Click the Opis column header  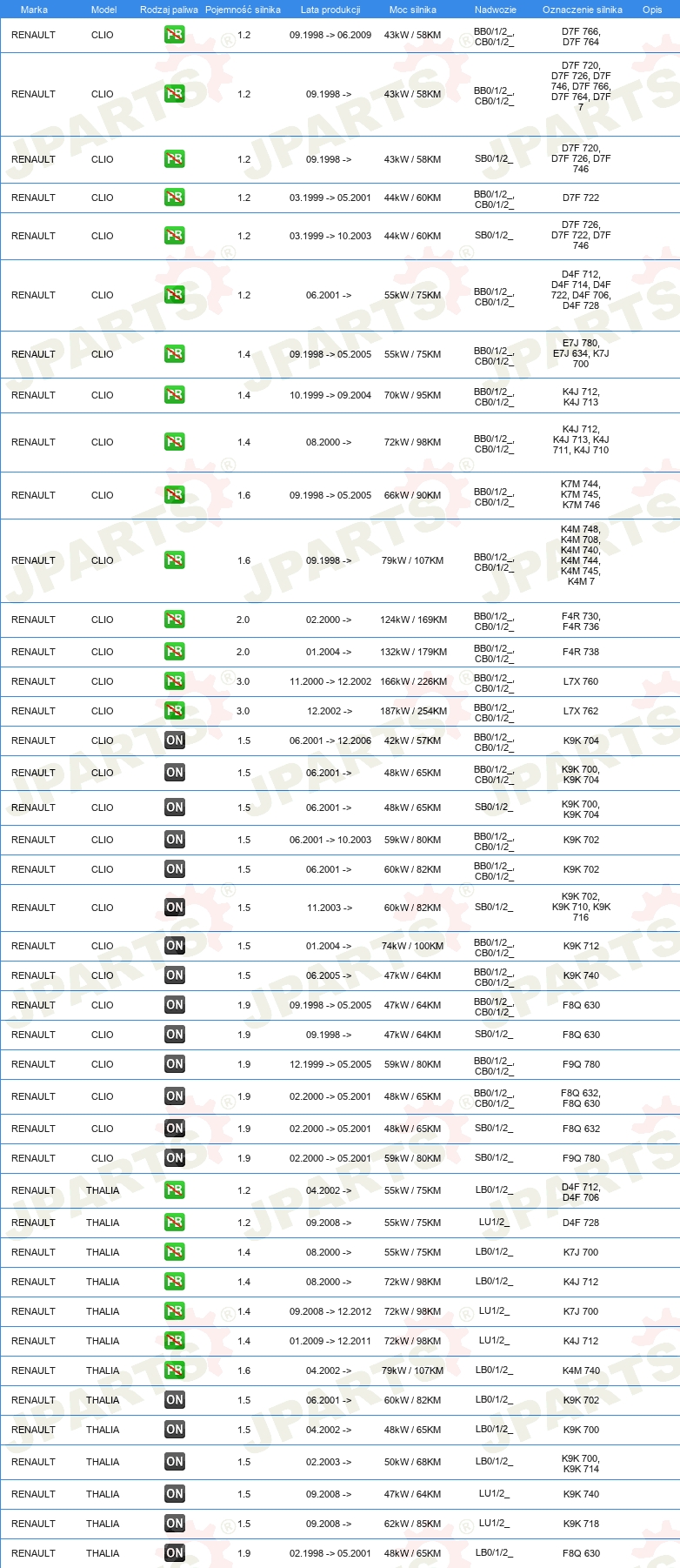652,10
